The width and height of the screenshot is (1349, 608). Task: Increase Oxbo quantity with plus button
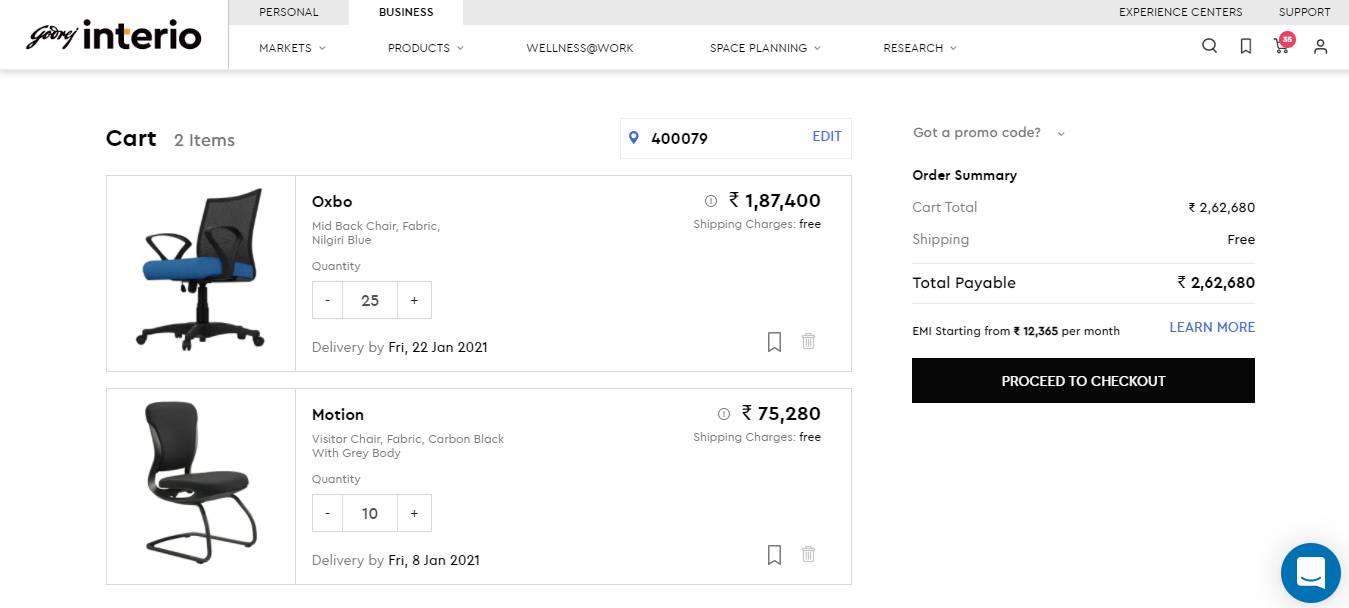[414, 300]
